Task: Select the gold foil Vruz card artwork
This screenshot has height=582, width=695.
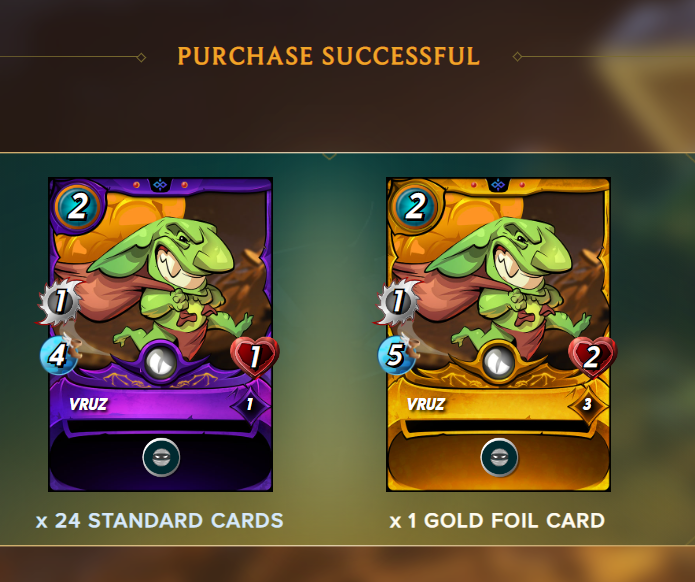Action: tap(498, 334)
